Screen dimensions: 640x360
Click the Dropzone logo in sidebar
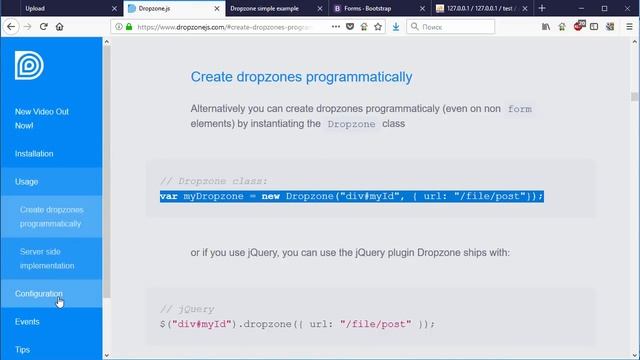pos(29,65)
